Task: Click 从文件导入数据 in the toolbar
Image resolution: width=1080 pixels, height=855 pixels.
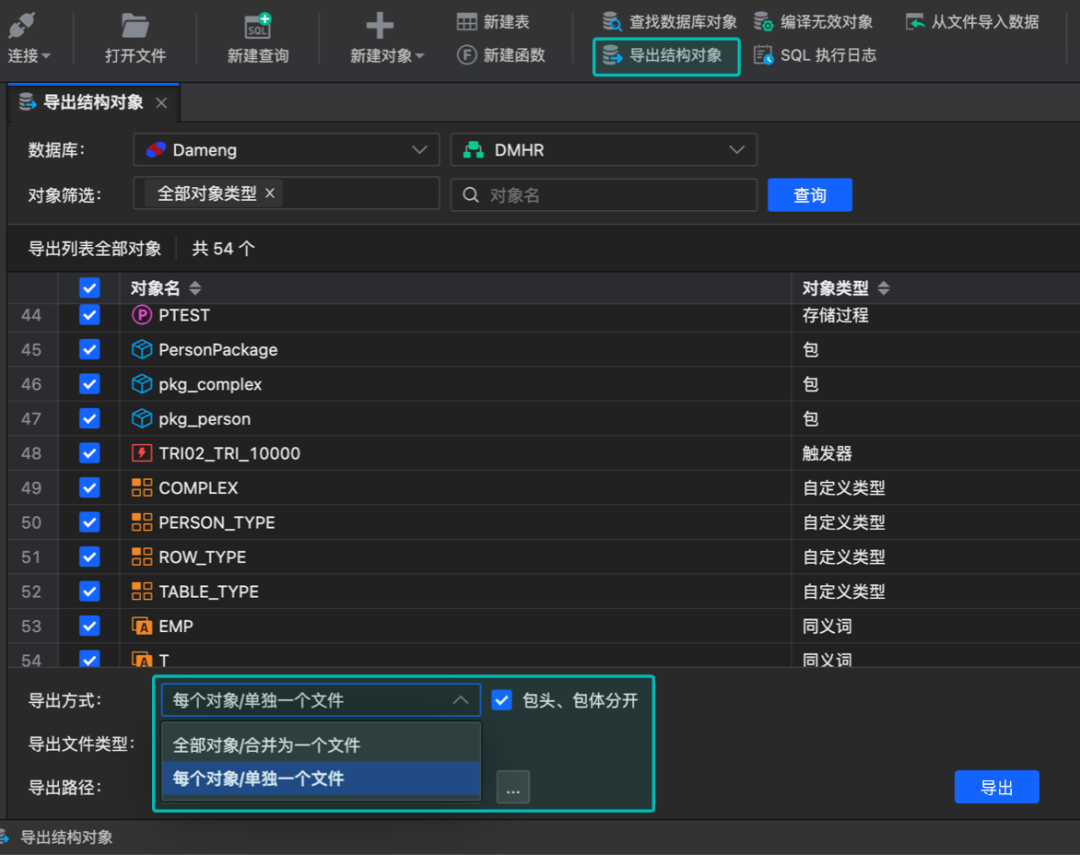Action: [972, 22]
